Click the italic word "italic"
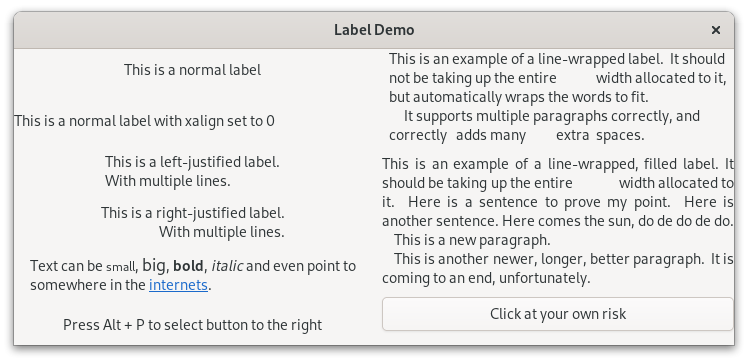 227,266
